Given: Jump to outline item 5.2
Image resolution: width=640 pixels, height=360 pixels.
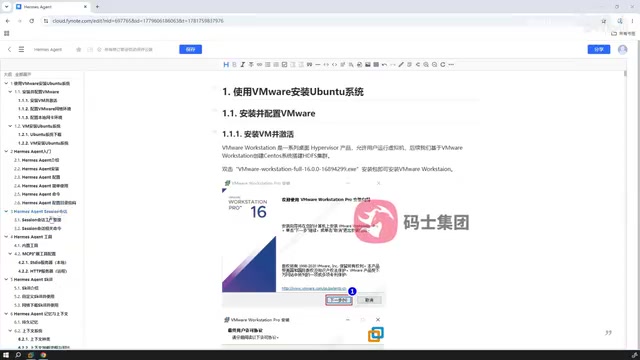Looking at the screenshot, I should click(34, 297).
